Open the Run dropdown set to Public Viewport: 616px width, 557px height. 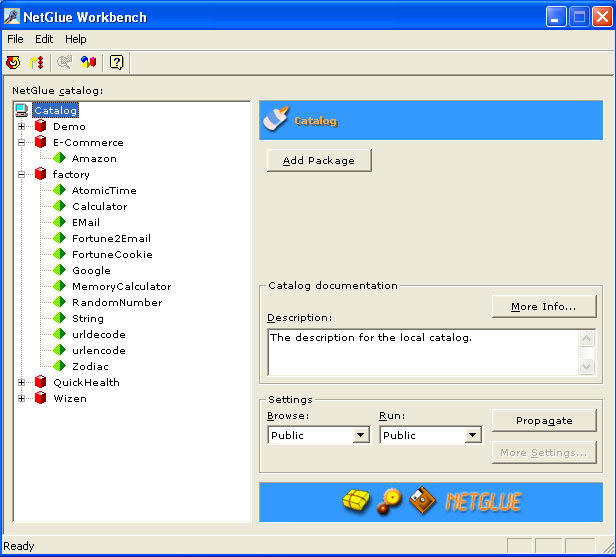pyautogui.click(x=472, y=435)
